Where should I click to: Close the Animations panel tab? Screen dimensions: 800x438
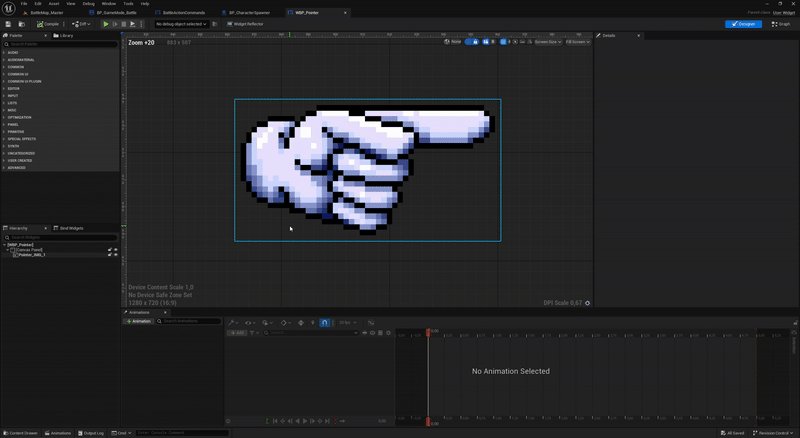click(x=165, y=312)
